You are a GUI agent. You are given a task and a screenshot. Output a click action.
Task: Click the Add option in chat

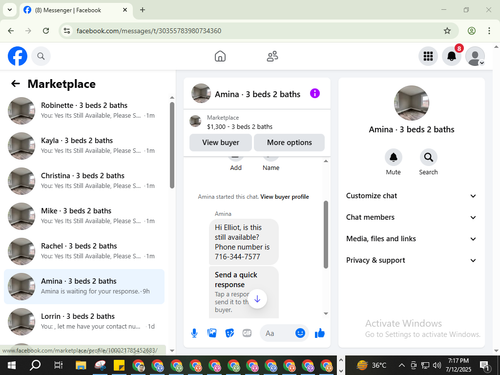[x=235, y=164]
